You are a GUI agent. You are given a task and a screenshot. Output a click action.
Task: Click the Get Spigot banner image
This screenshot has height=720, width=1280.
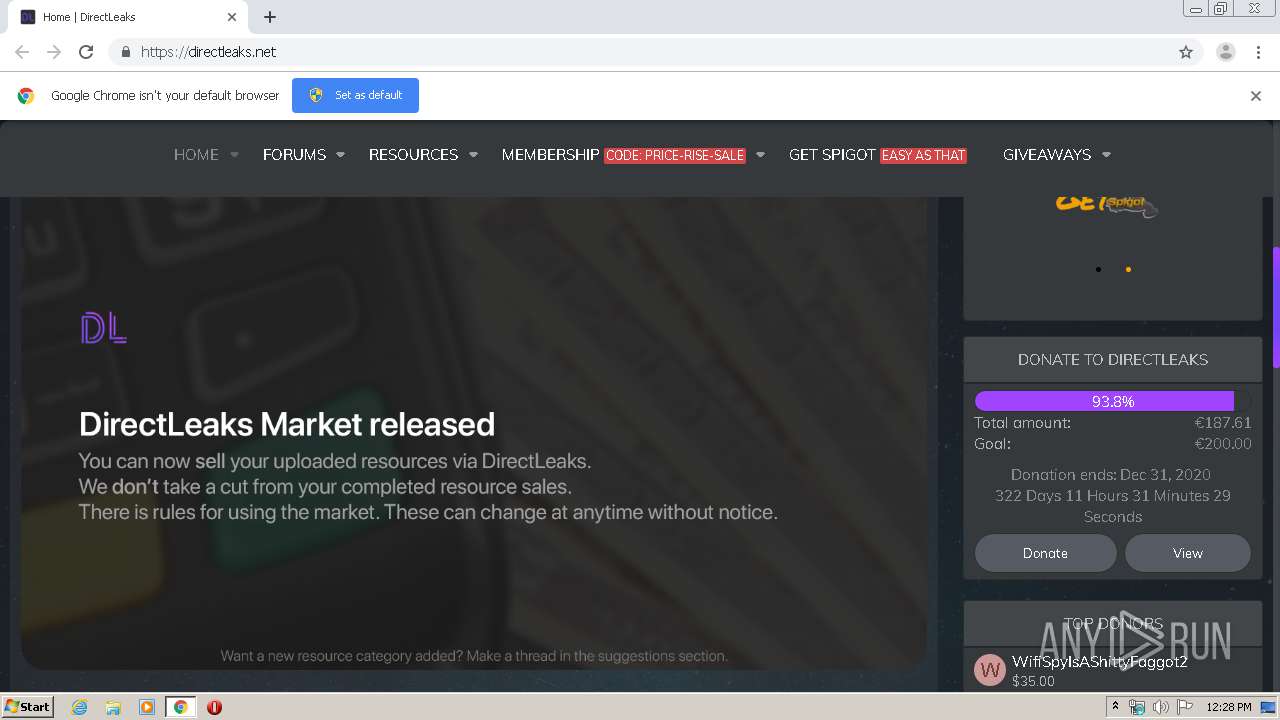coord(1106,205)
